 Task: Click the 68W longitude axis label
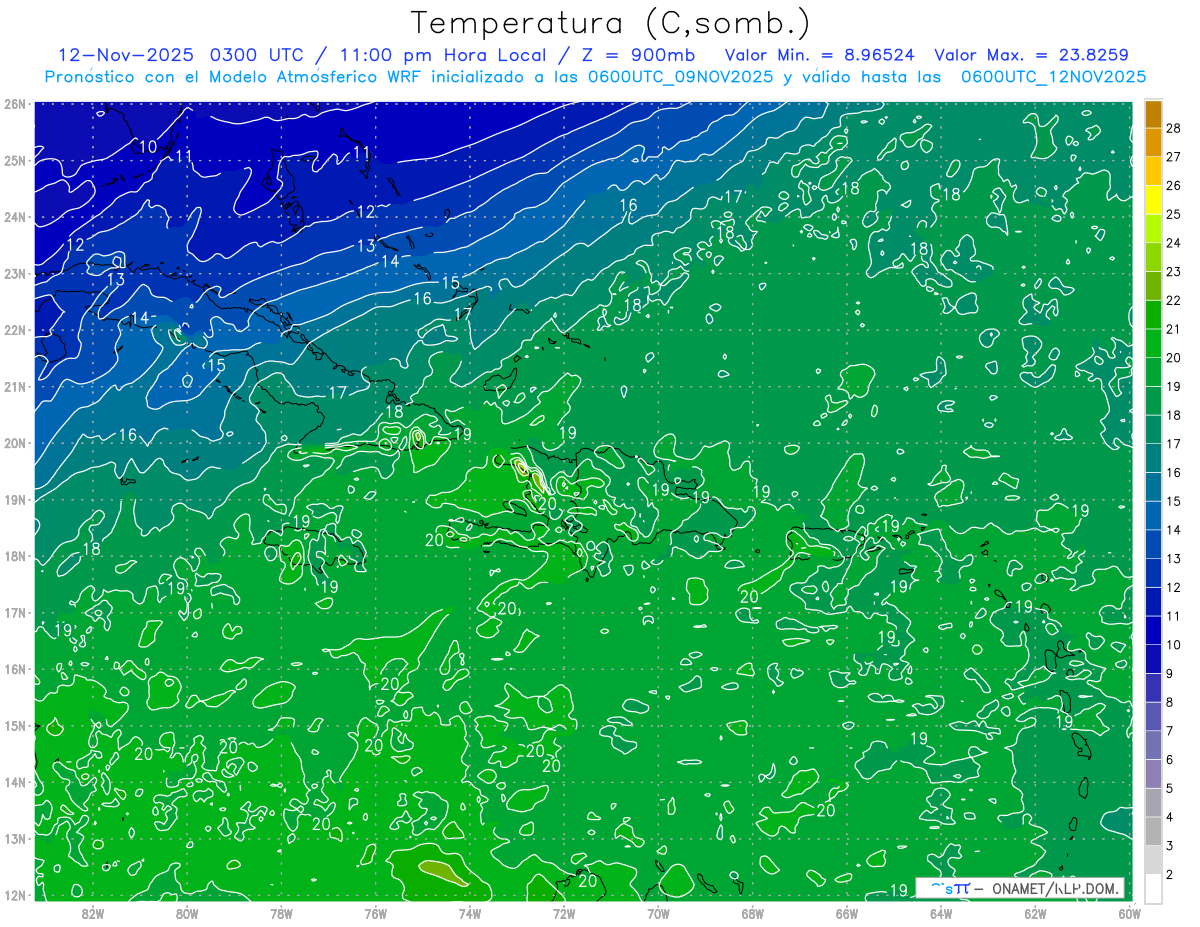click(x=753, y=912)
